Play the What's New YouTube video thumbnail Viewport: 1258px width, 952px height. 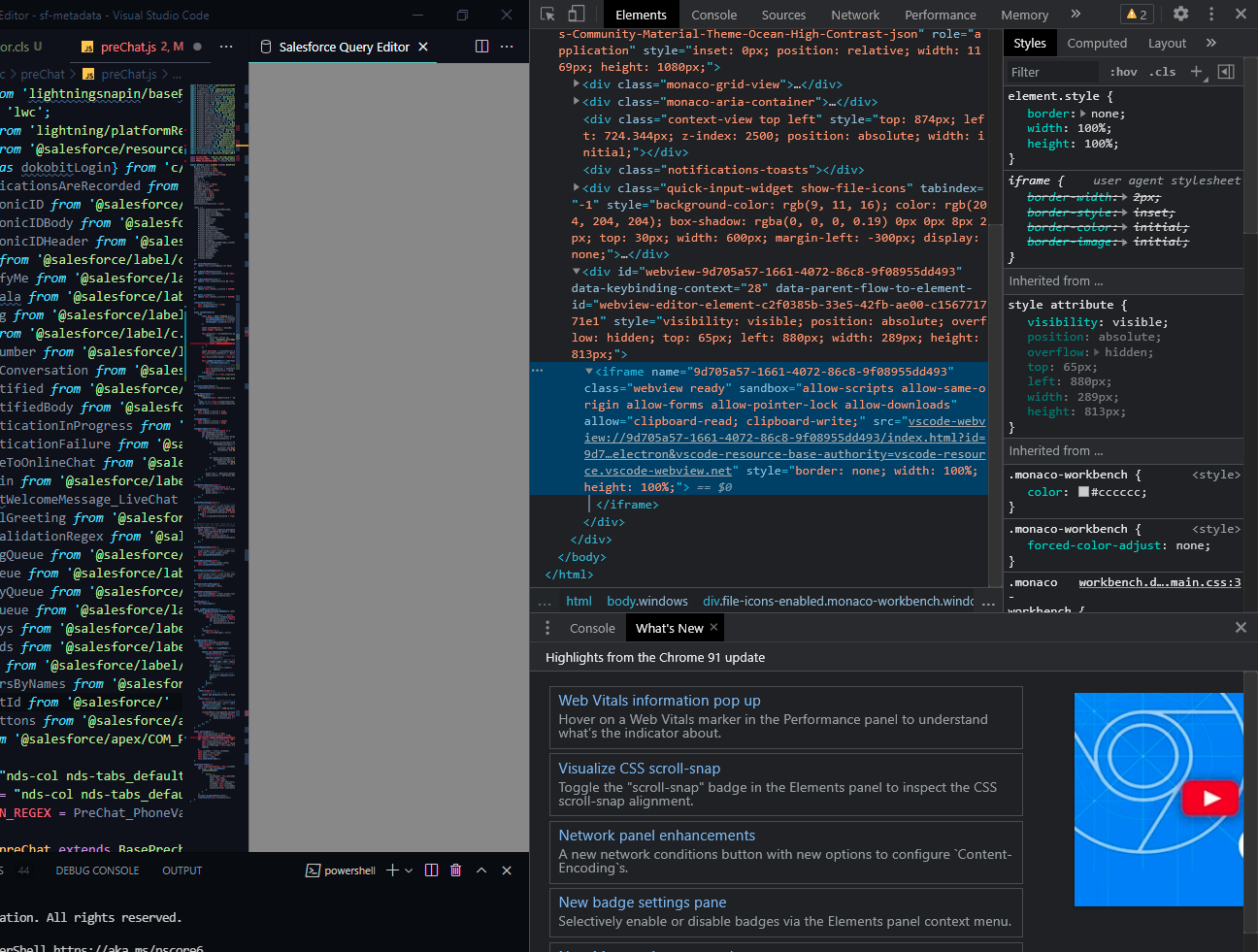point(1209,799)
